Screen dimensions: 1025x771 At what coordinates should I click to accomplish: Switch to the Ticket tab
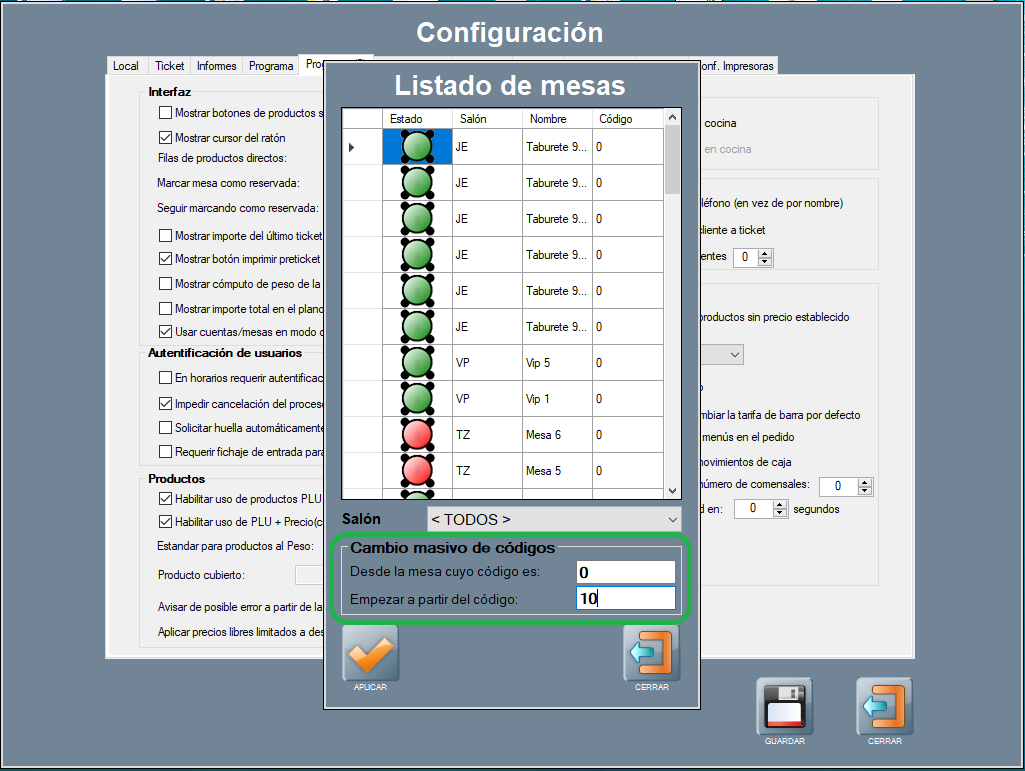[x=169, y=66]
